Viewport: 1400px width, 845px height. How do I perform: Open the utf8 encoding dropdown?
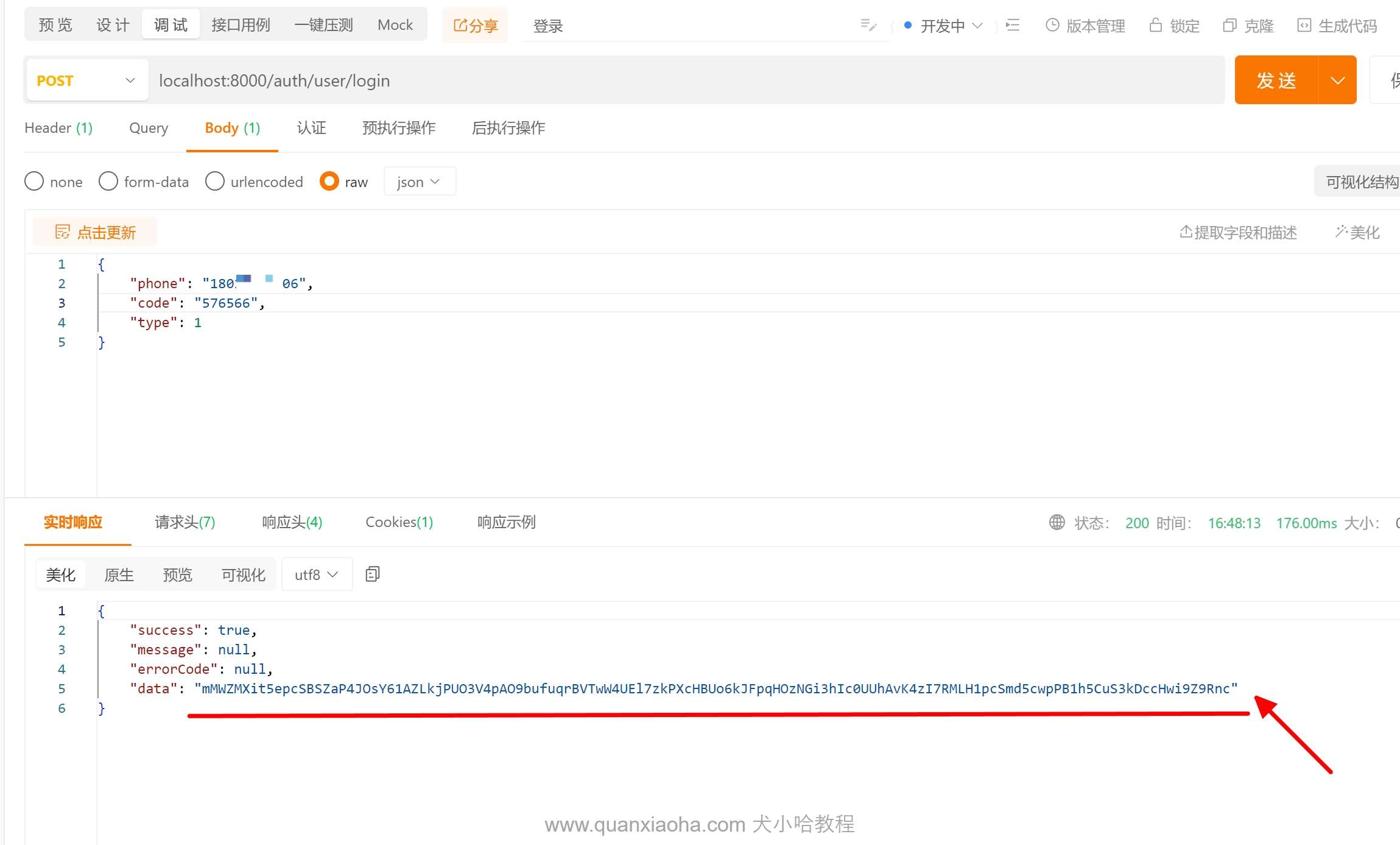[x=316, y=575]
